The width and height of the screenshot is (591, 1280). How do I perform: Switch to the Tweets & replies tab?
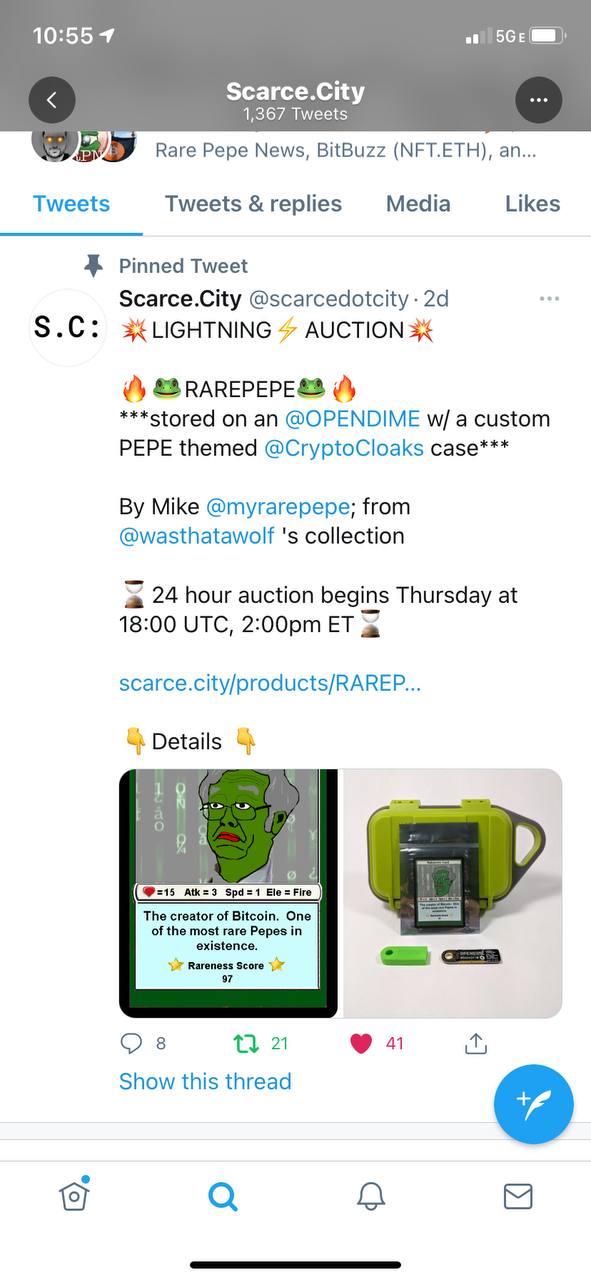click(x=253, y=203)
